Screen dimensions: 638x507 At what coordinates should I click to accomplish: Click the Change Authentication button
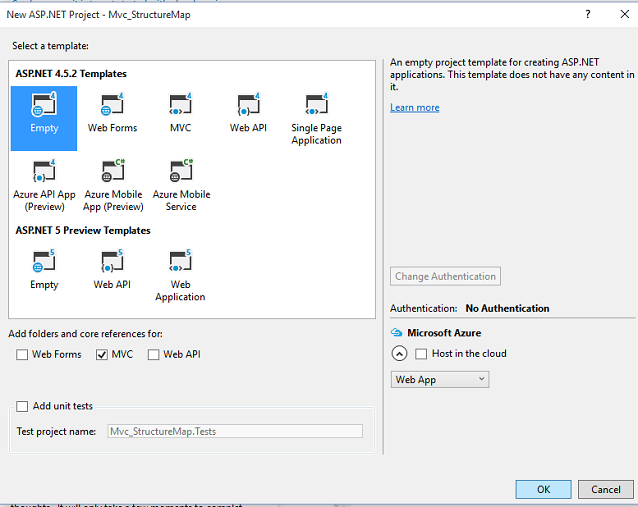pos(445,276)
